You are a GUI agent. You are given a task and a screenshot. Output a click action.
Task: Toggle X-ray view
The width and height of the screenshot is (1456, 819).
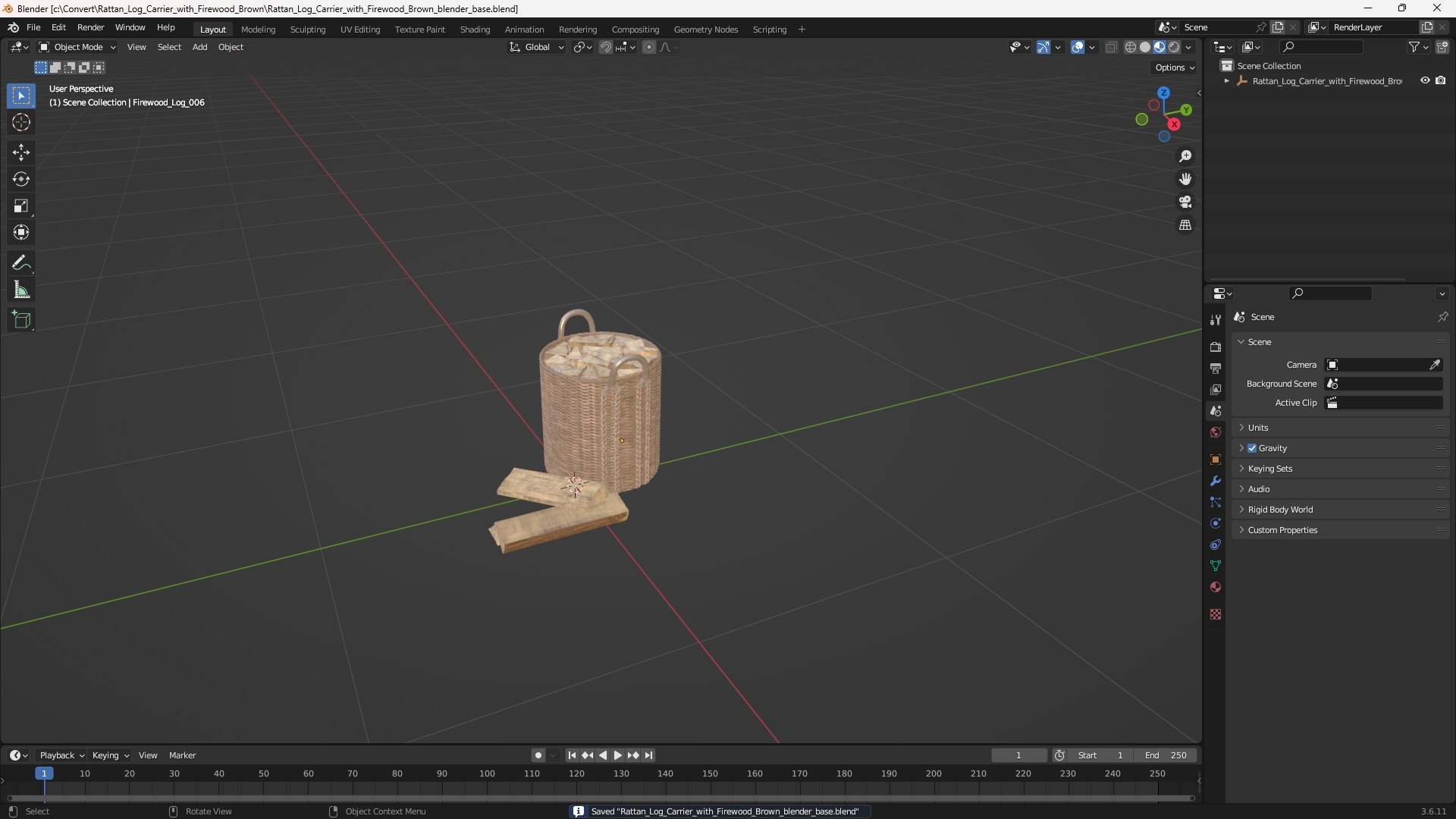tap(1111, 47)
